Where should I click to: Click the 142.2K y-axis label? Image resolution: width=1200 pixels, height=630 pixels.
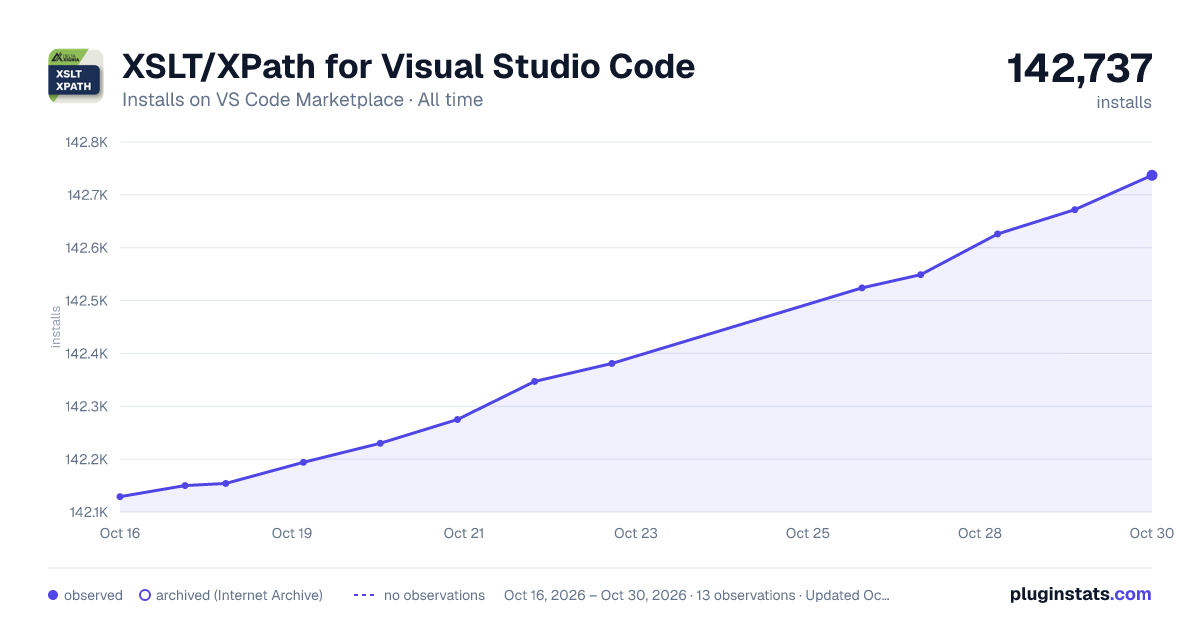87,460
